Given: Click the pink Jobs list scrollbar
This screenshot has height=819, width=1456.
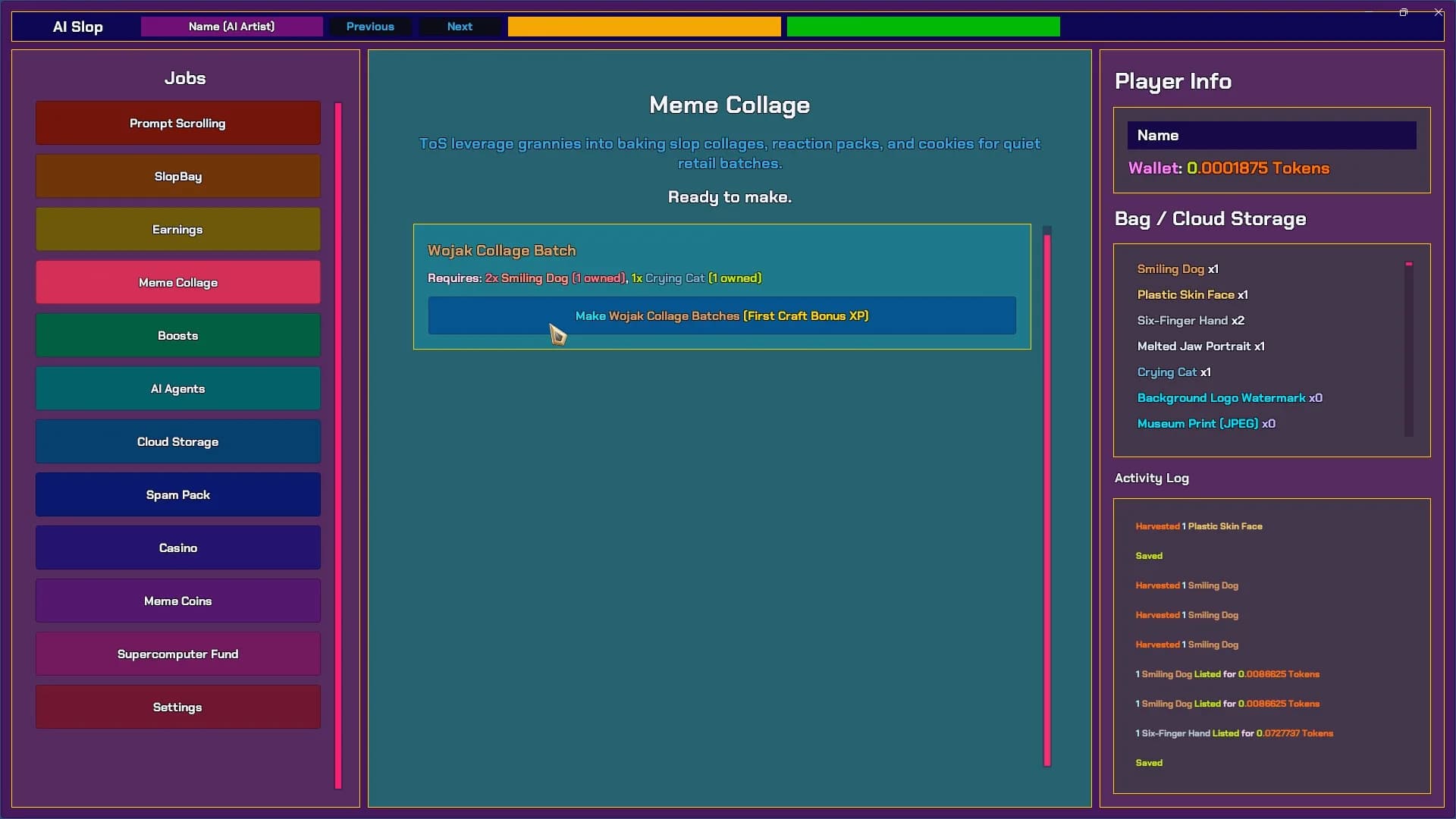Looking at the screenshot, I should (x=338, y=446).
